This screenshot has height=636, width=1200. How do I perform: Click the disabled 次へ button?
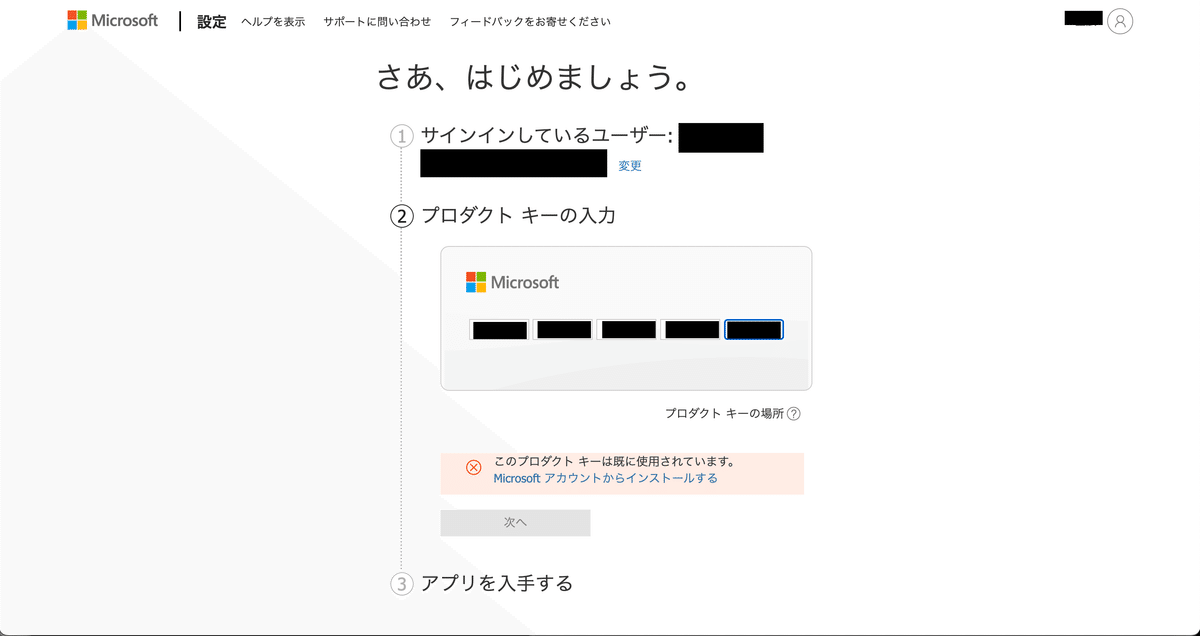pos(515,523)
